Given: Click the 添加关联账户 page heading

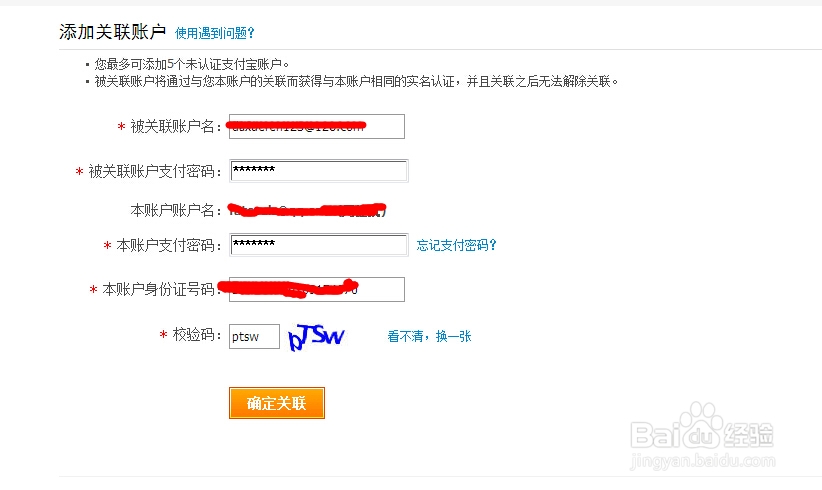Looking at the screenshot, I should click(x=112, y=32).
